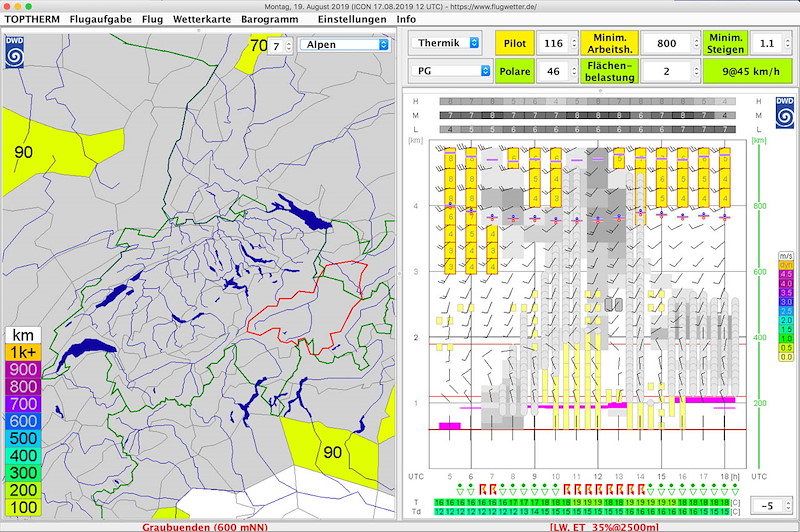
Task: Select the 1k+ km legend swatch
Action: (x=23, y=352)
